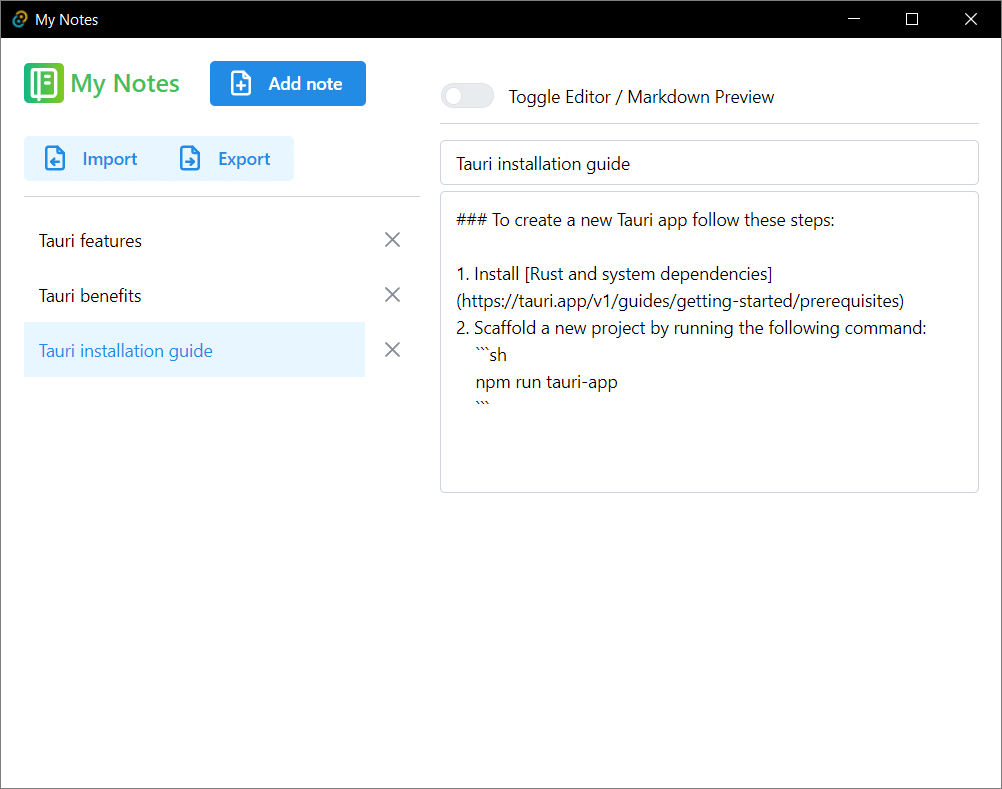Screen dimensions: 1002x789
Task: Click the toggle labeled 'Toggle Editor / Markdown Preview'
Action: [467, 95]
